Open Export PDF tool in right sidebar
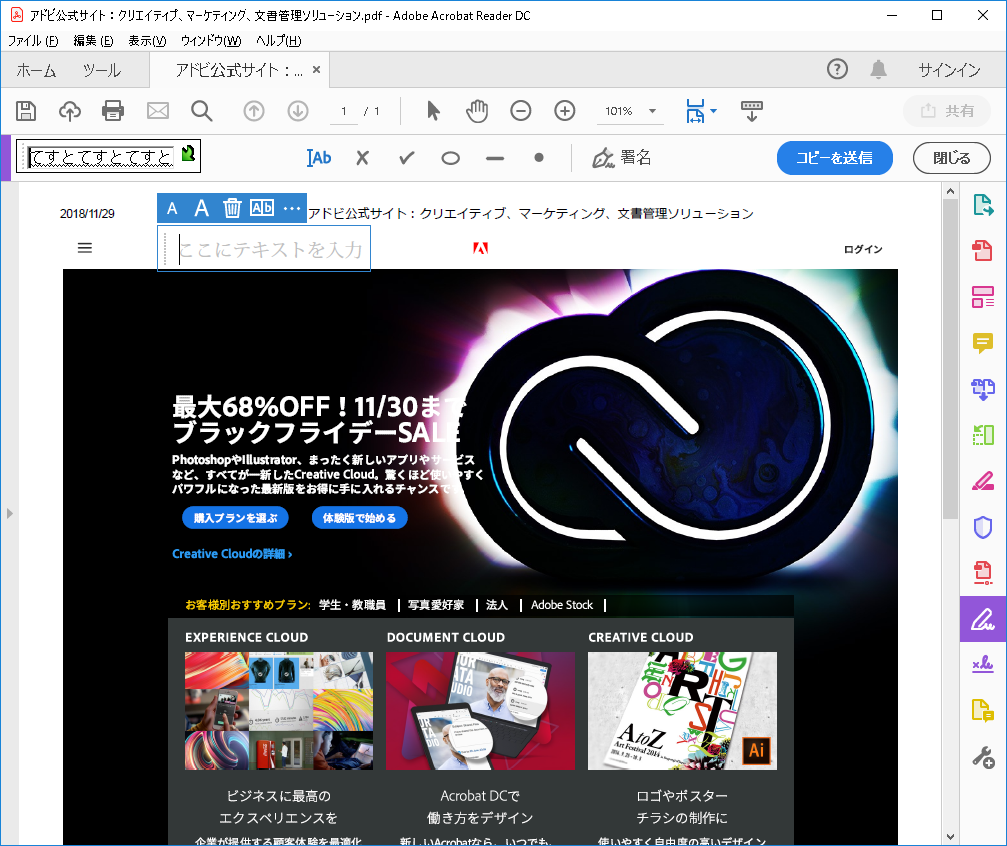 point(983,206)
